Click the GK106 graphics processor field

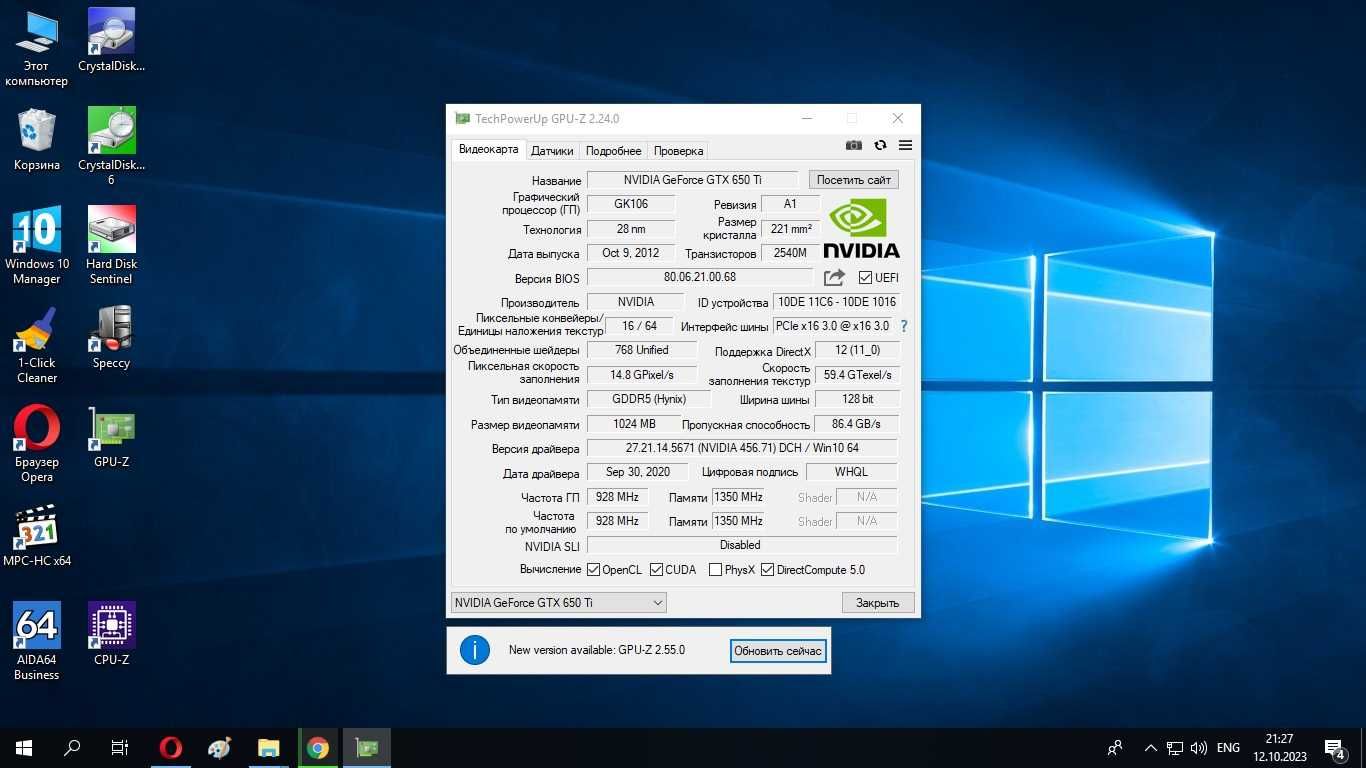(x=631, y=204)
